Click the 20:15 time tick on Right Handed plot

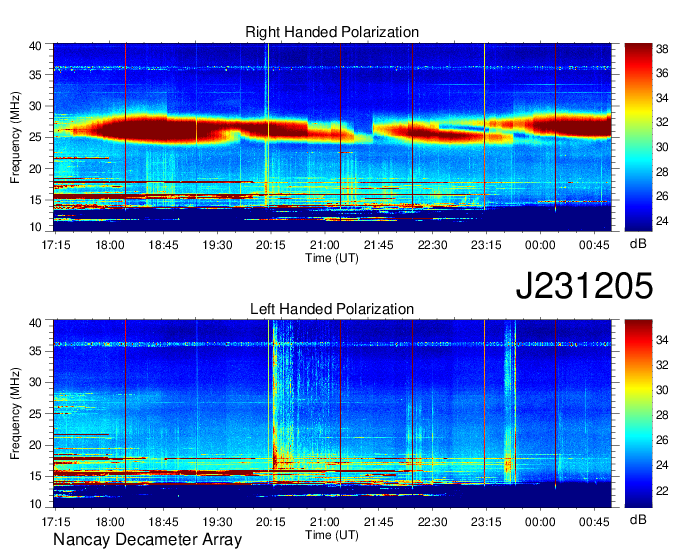[271, 245]
